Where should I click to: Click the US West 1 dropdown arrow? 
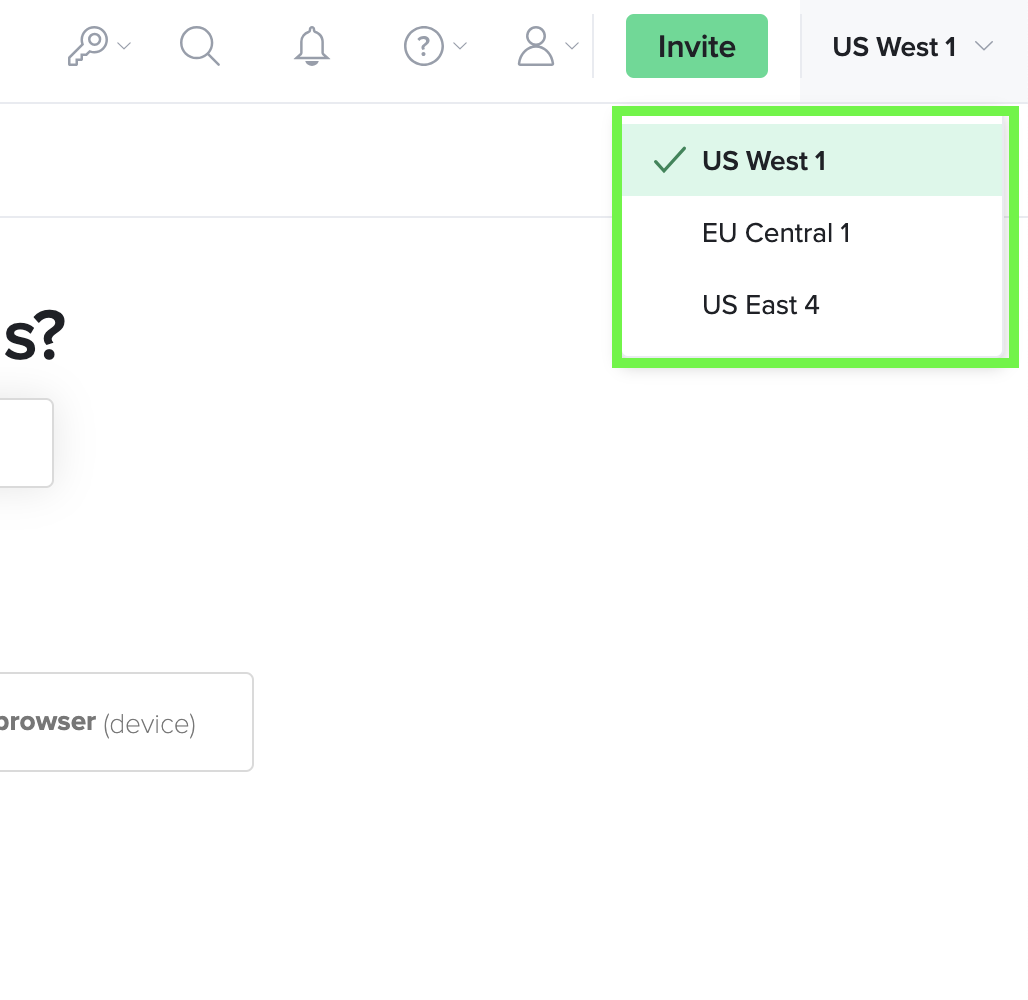pos(984,47)
